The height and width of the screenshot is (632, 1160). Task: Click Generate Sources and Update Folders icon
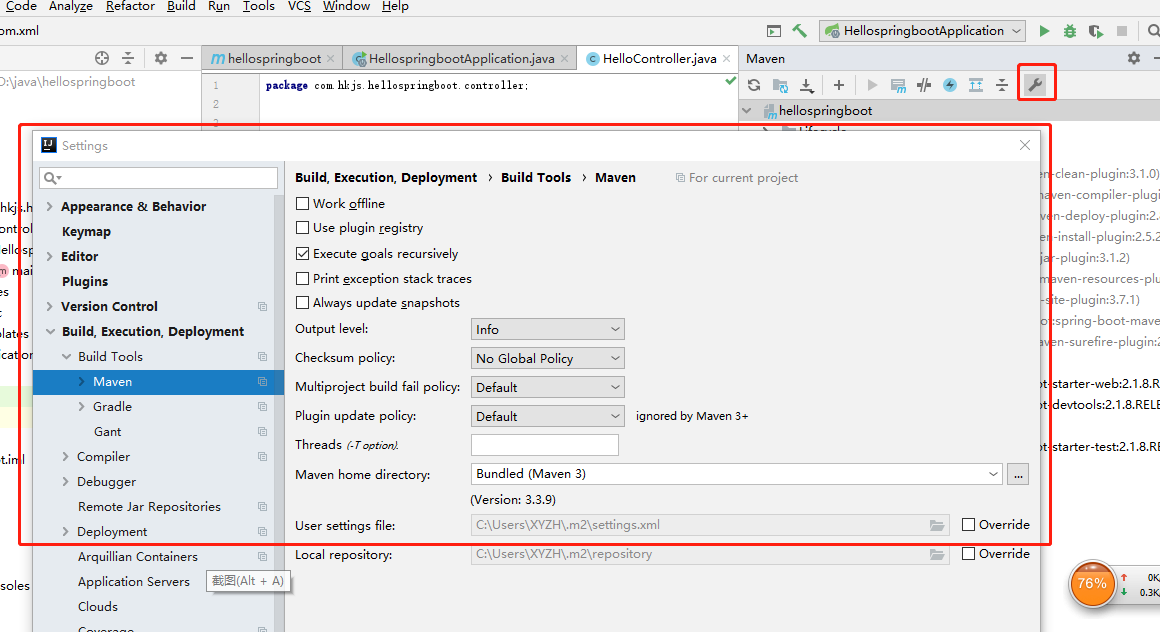coord(780,85)
